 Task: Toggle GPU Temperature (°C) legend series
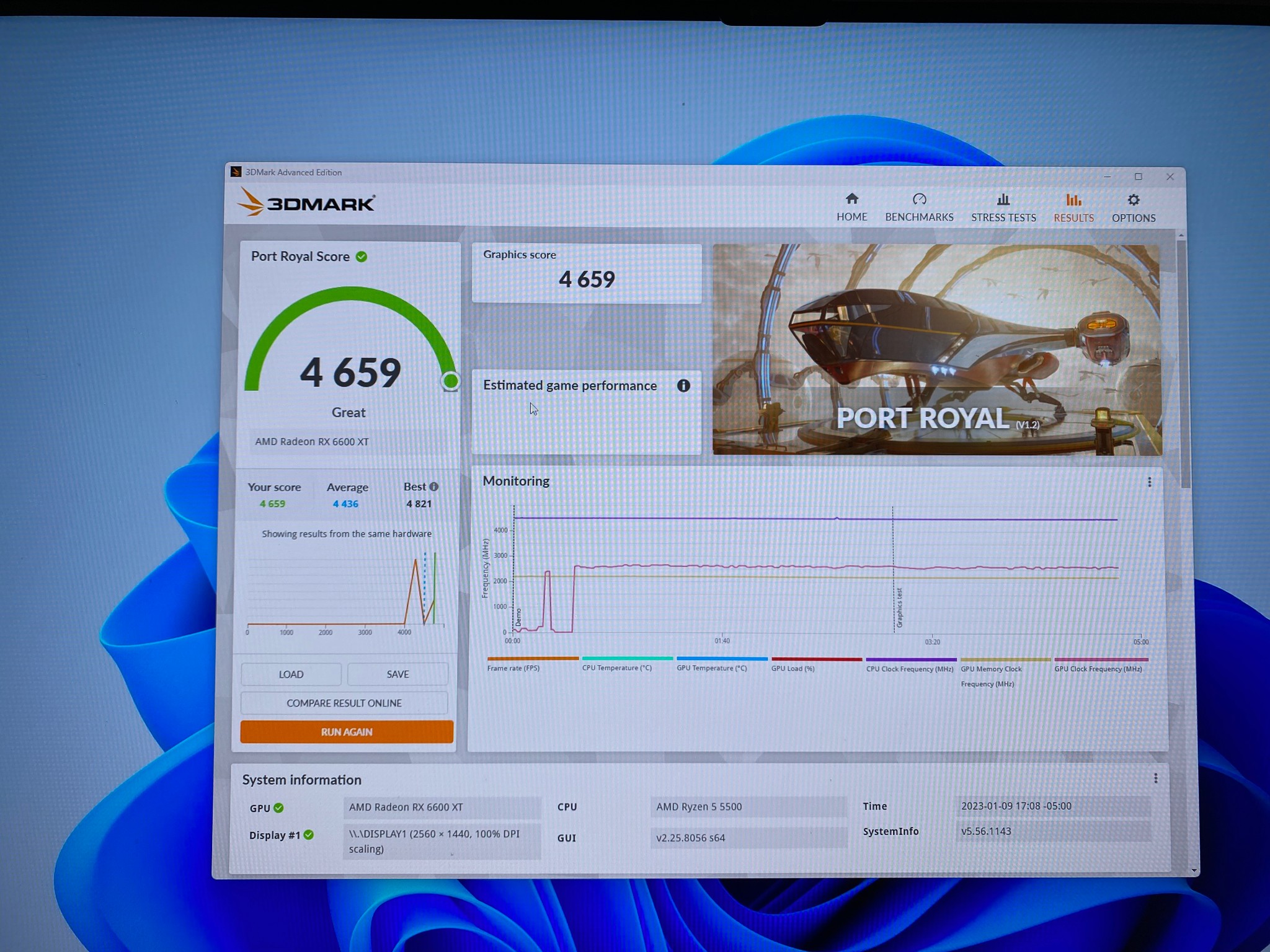721,665
